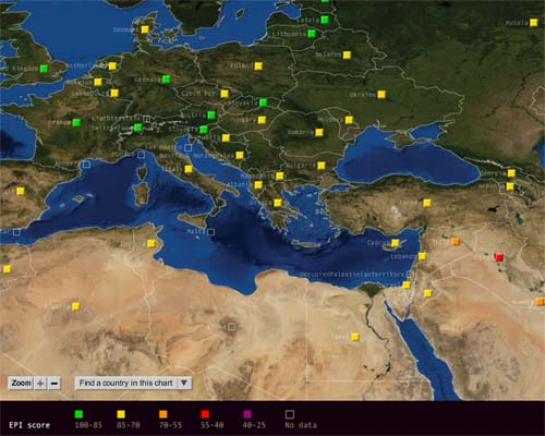
Task: Select the green United Kingdom marker
Action: click(43, 69)
